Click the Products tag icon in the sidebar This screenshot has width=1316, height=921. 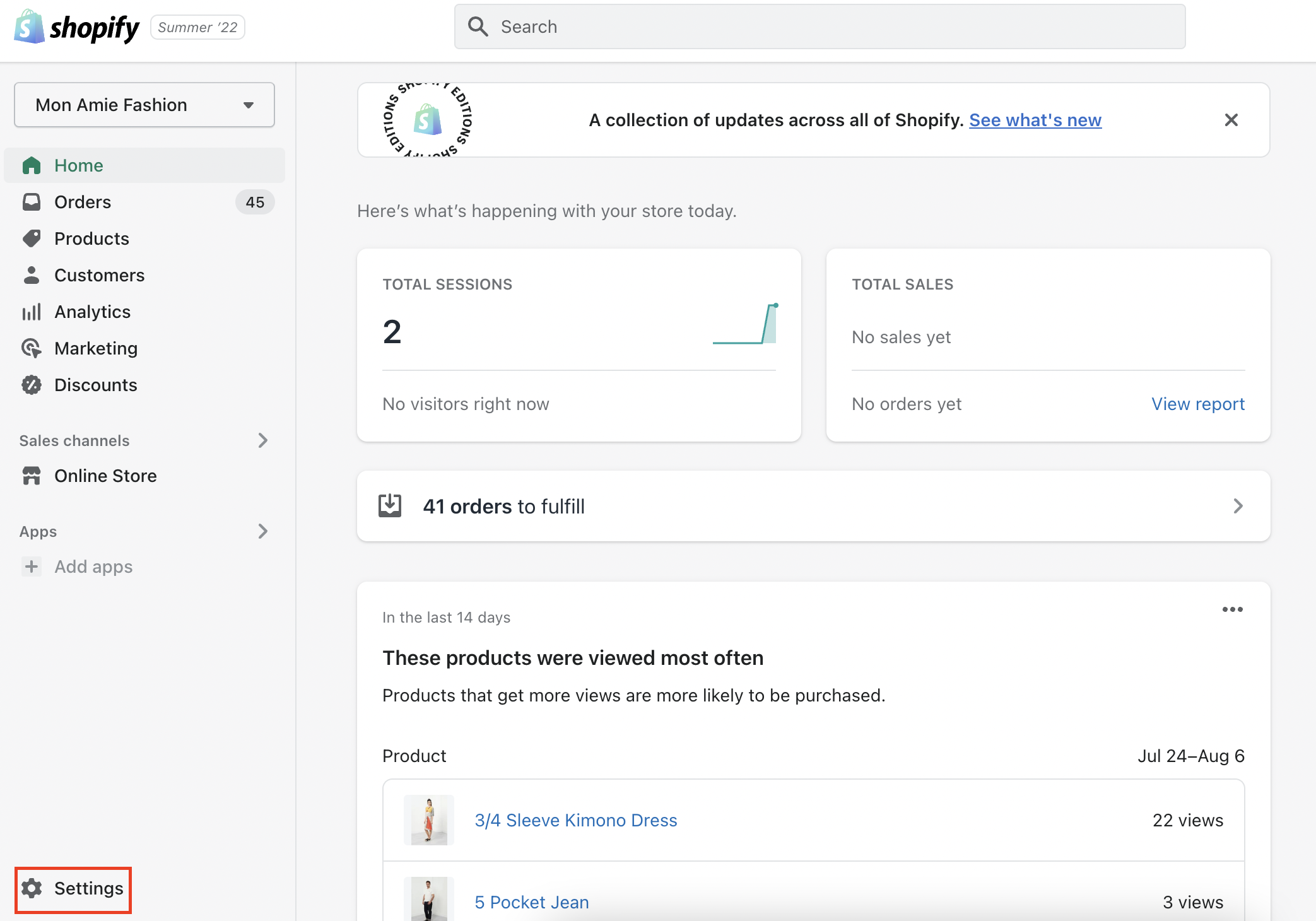(32, 238)
